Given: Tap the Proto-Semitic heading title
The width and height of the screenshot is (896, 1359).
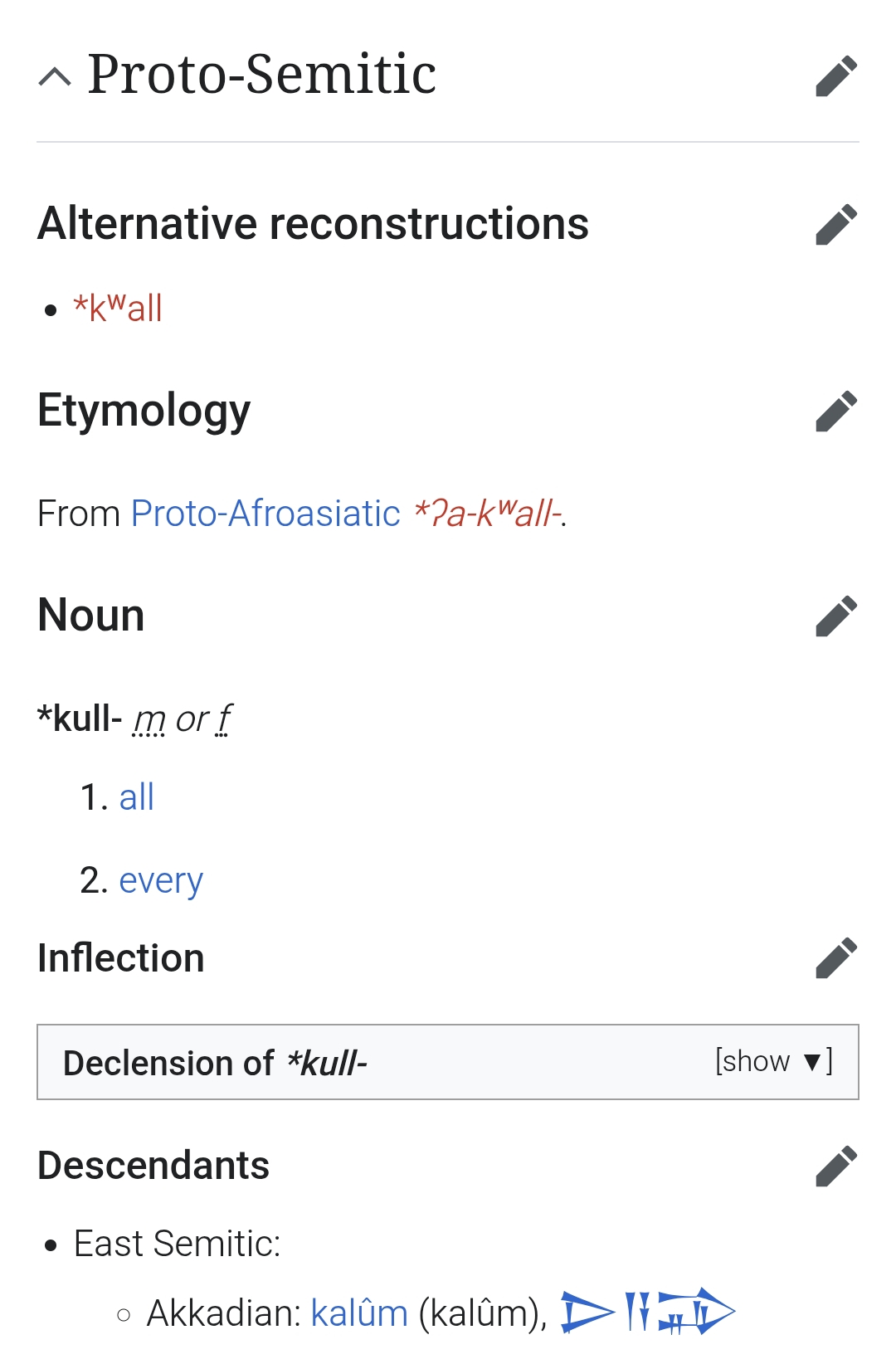Looking at the screenshot, I should (x=262, y=75).
